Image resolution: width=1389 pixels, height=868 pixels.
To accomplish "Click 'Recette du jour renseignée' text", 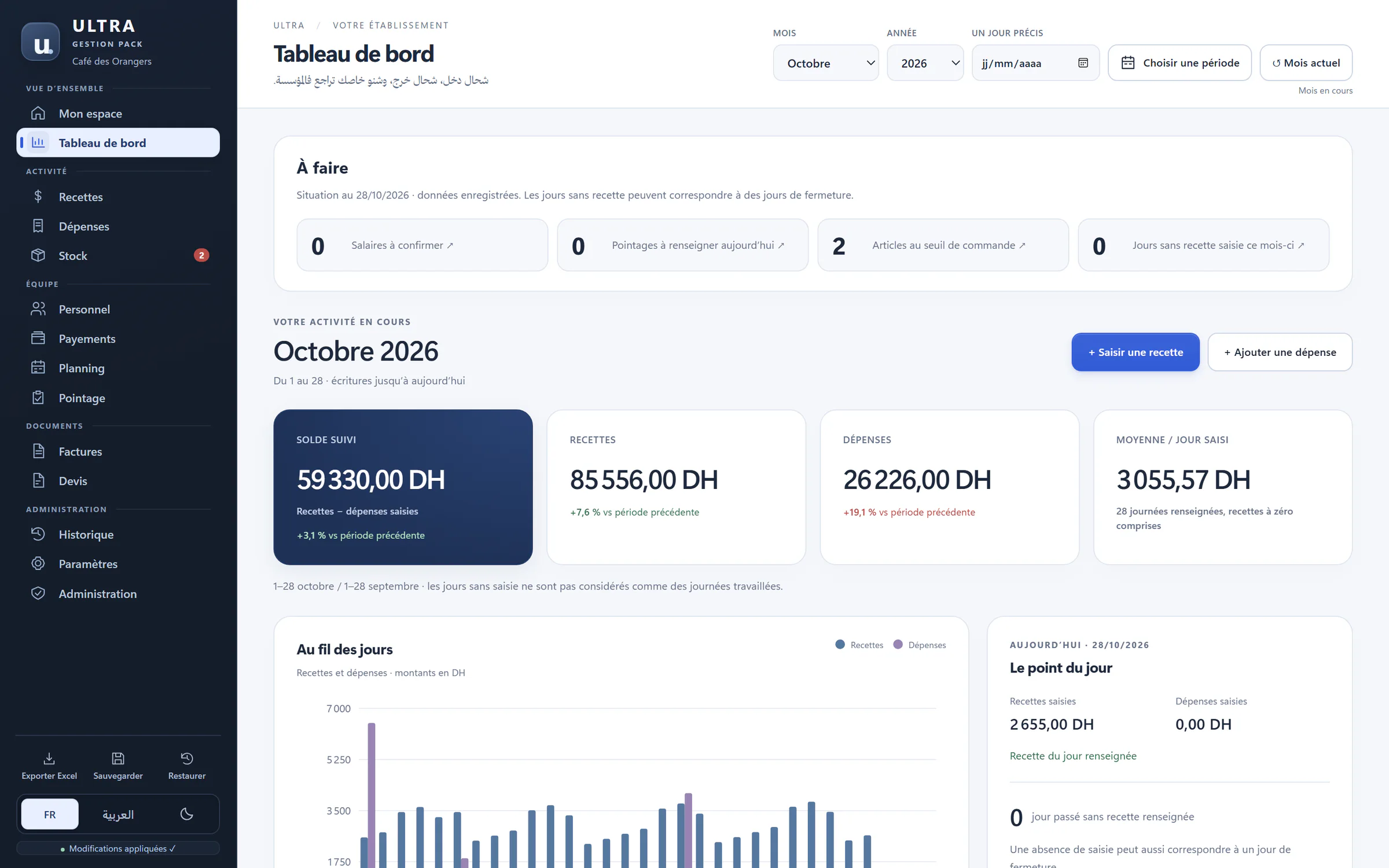I will (1073, 756).
